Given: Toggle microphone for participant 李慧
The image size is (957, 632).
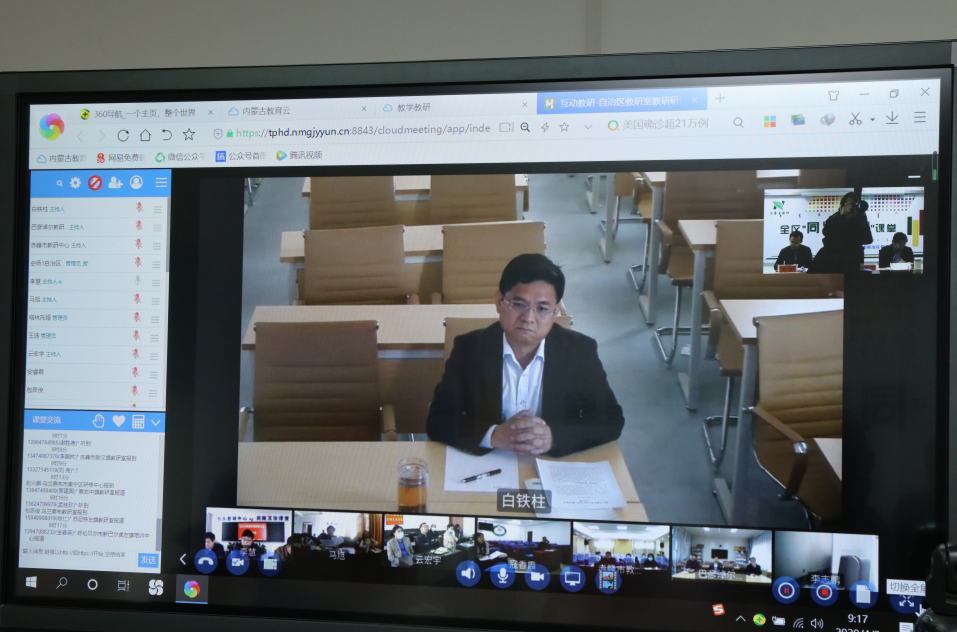Looking at the screenshot, I should point(137,280).
